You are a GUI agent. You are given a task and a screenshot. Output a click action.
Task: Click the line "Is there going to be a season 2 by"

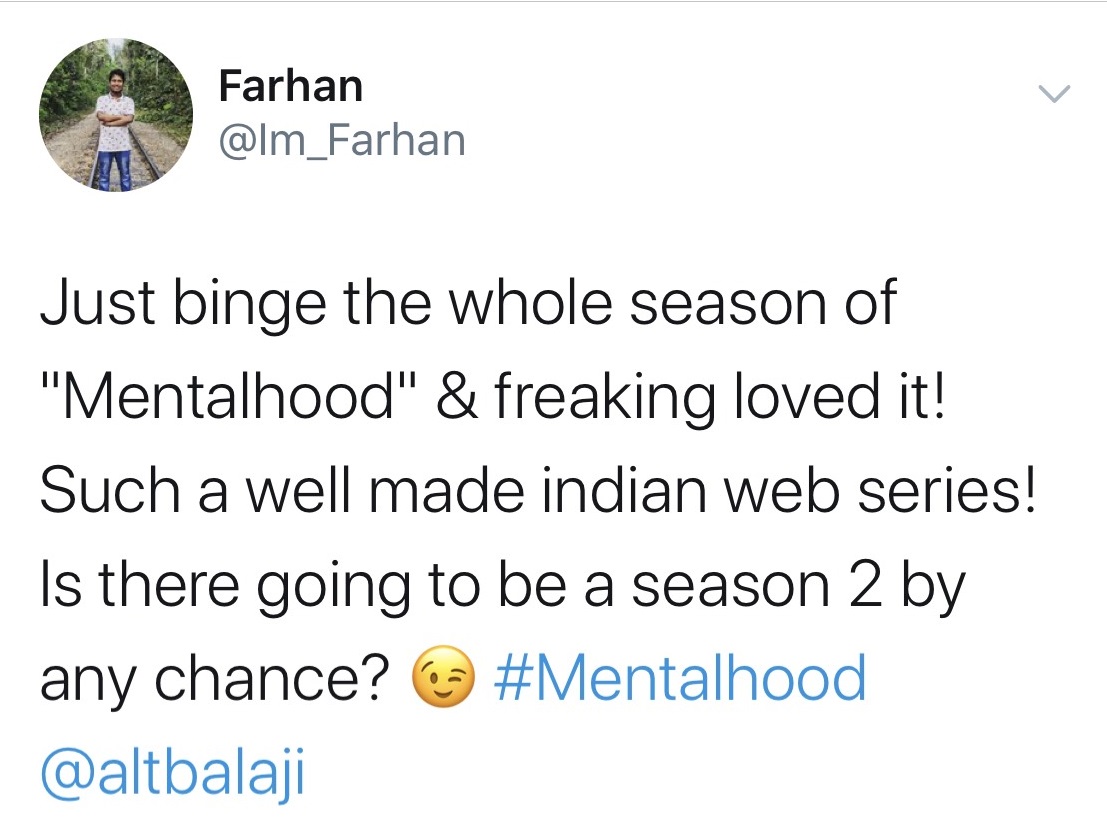pos(503,586)
